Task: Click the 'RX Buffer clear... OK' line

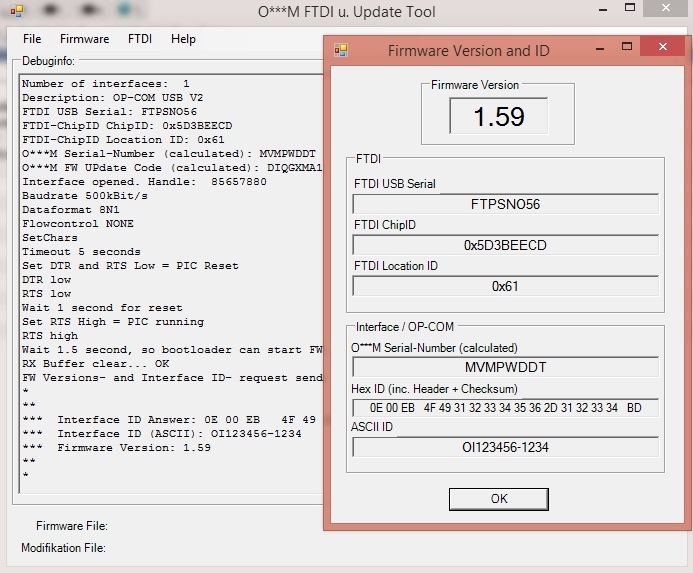Action: (95, 364)
